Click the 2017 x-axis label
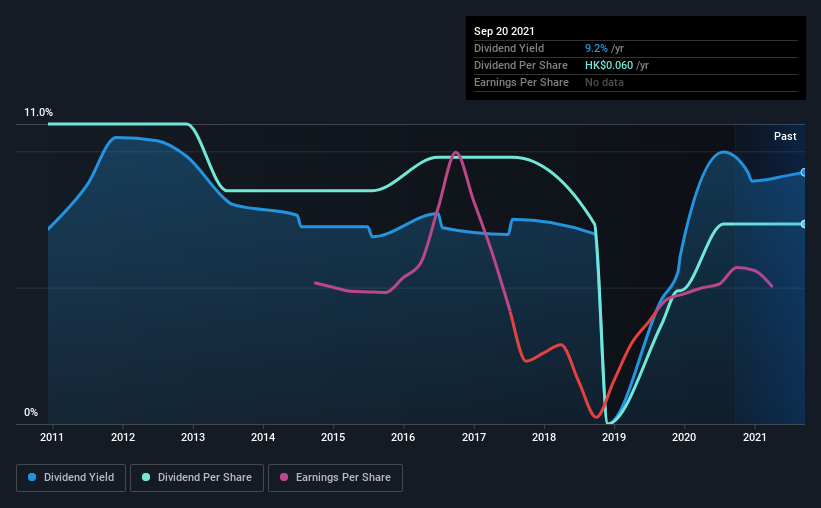Screen dimensions: 821x508 tap(474, 437)
